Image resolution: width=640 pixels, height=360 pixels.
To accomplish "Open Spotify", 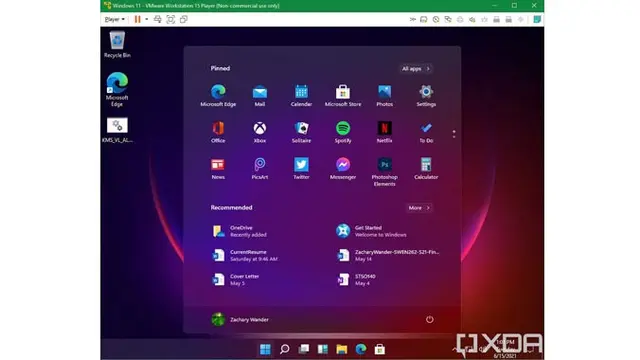I will pyautogui.click(x=343, y=132).
